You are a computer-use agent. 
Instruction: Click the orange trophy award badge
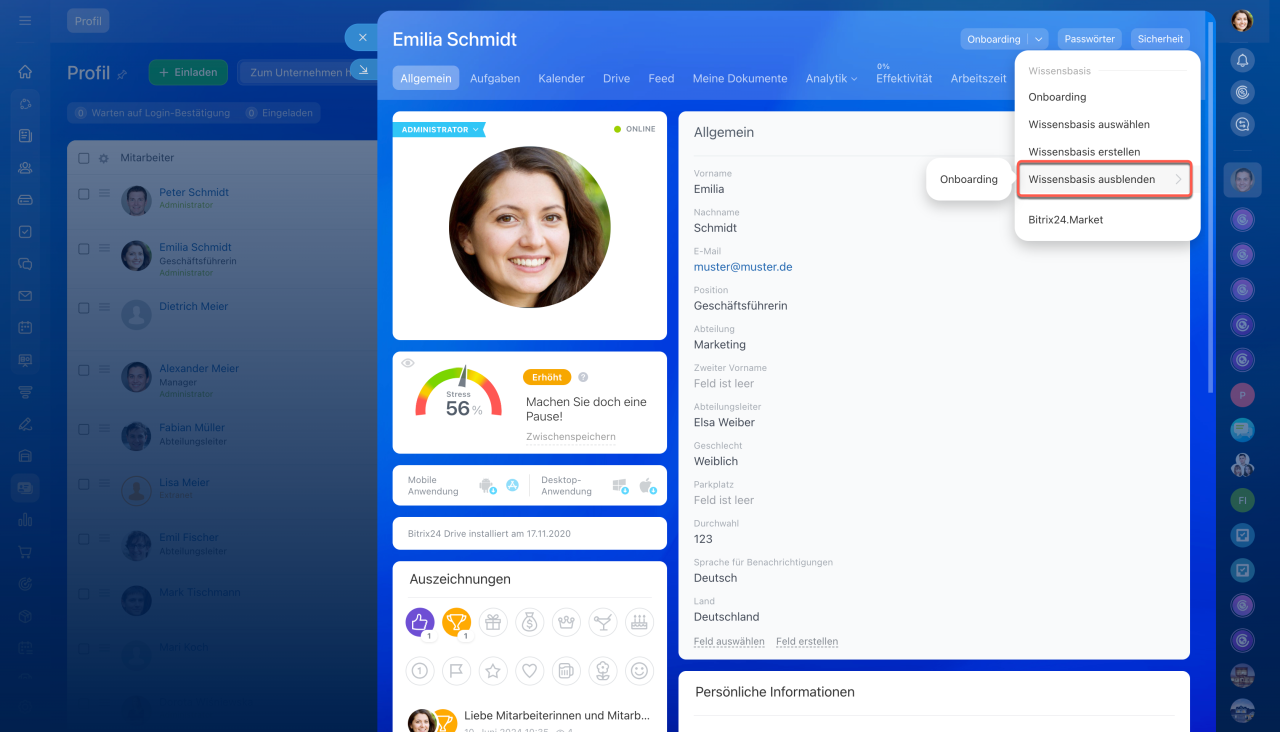coord(456,622)
